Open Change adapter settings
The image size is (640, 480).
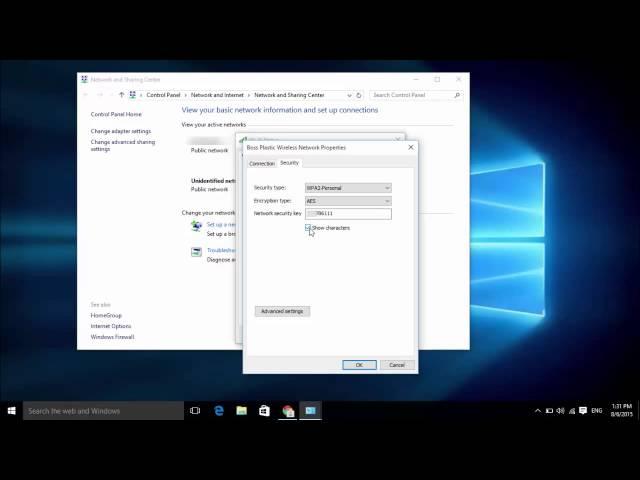pyautogui.click(x=120, y=131)
